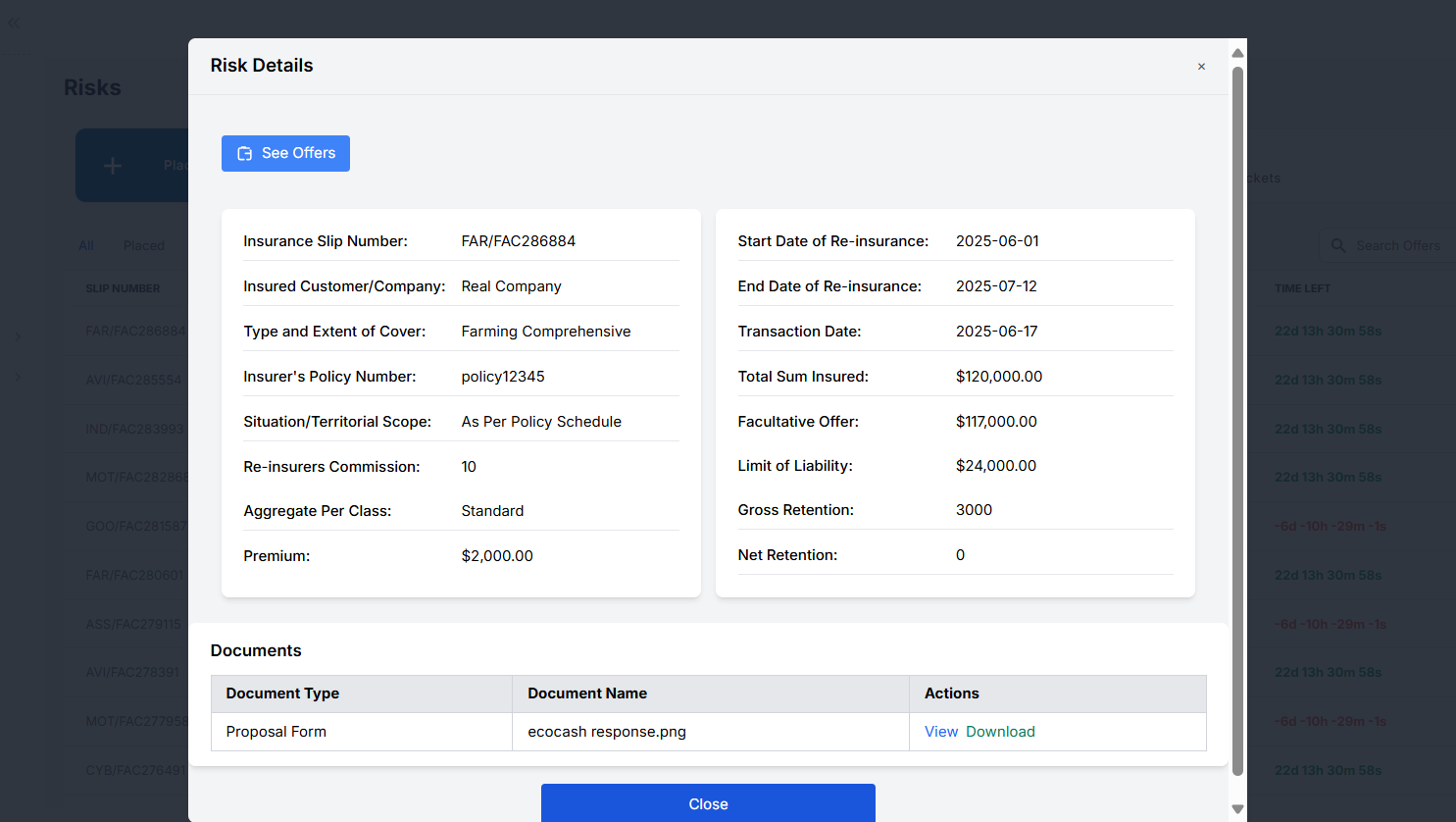Expand the second sidebar chevron item
The height and width of the screenshot is (822, 1456).
19,377
